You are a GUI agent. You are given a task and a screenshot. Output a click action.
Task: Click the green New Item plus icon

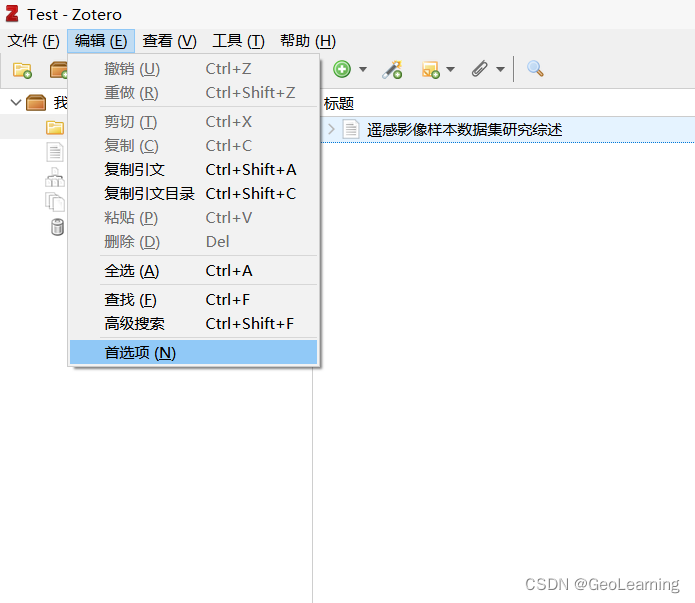342,69
